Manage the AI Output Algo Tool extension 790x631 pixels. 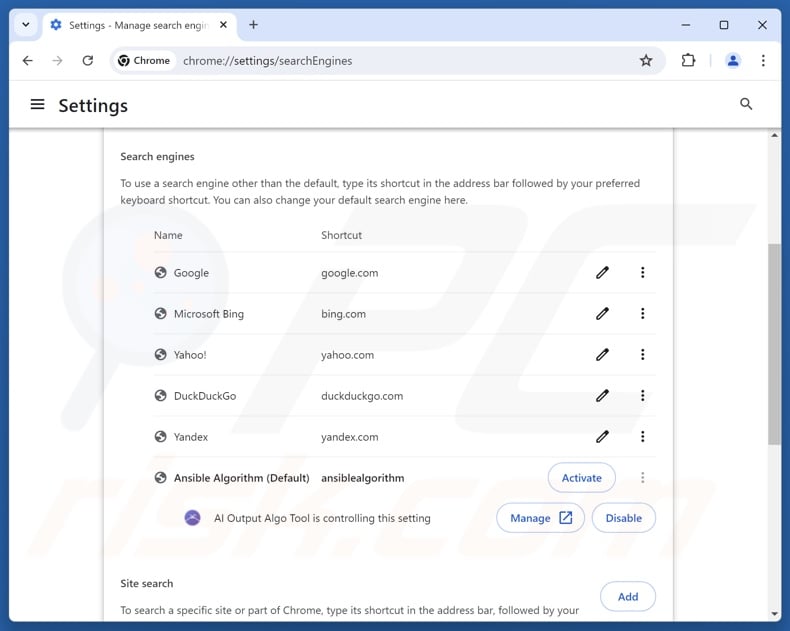540,518
